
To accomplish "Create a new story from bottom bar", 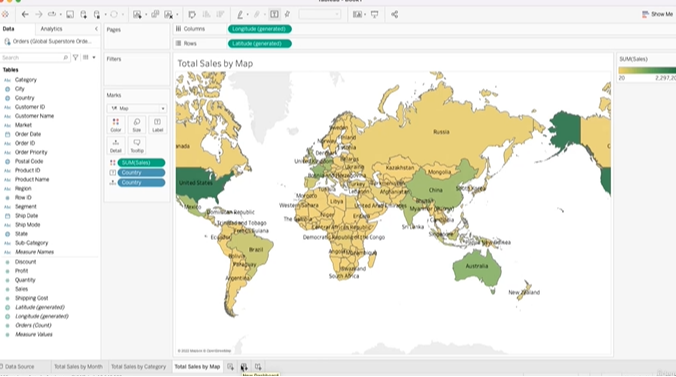I will pyautogui.click(x=258, y=367).
